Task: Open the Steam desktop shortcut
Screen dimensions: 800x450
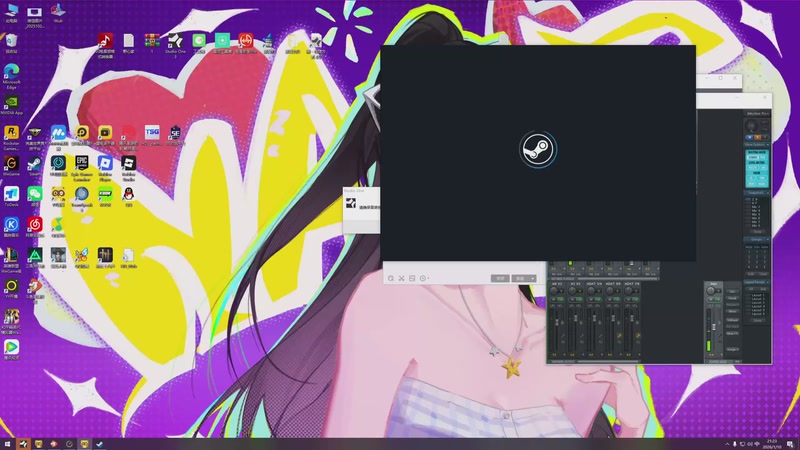Action: click(35, 164)
